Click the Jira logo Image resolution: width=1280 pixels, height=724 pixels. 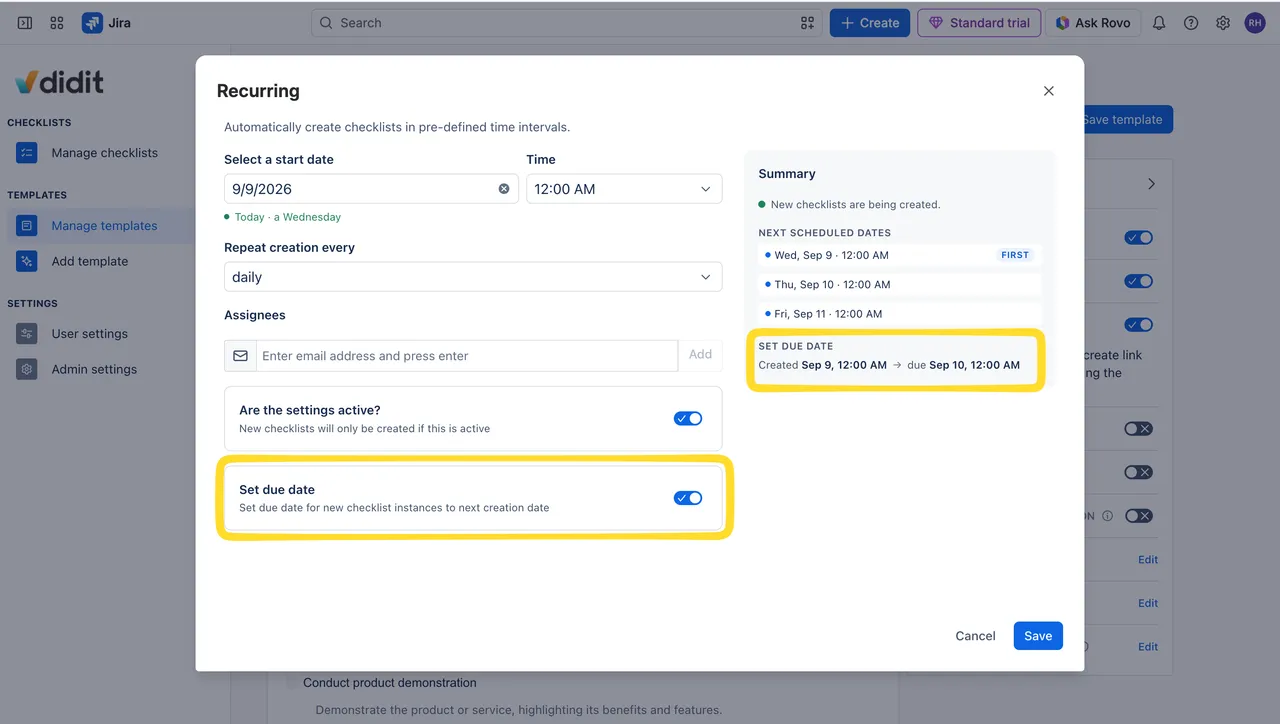click(107, 23)
